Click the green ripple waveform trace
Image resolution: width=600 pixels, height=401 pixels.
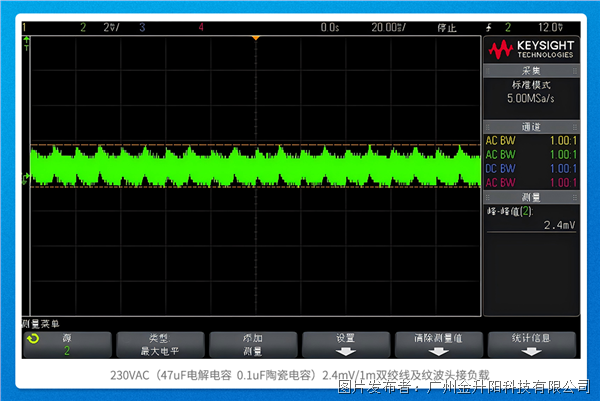256,166
